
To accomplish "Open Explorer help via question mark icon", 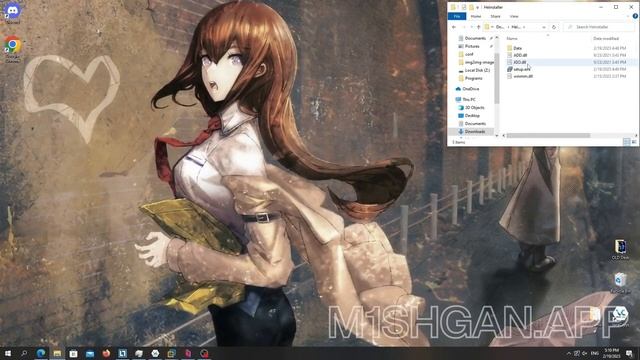I will coord(635,16).
